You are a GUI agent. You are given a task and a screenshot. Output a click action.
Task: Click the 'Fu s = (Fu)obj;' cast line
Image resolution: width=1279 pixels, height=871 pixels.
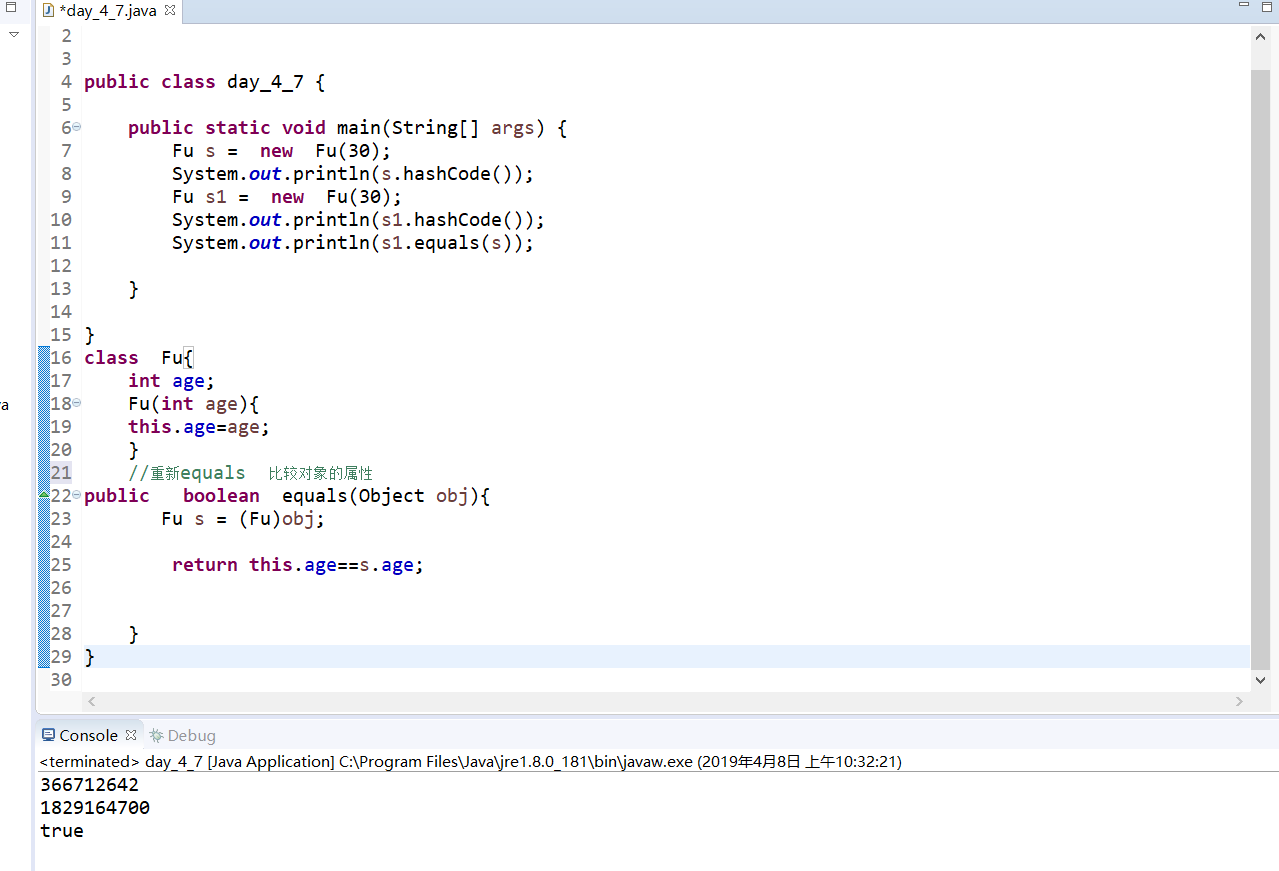(243, 519)
